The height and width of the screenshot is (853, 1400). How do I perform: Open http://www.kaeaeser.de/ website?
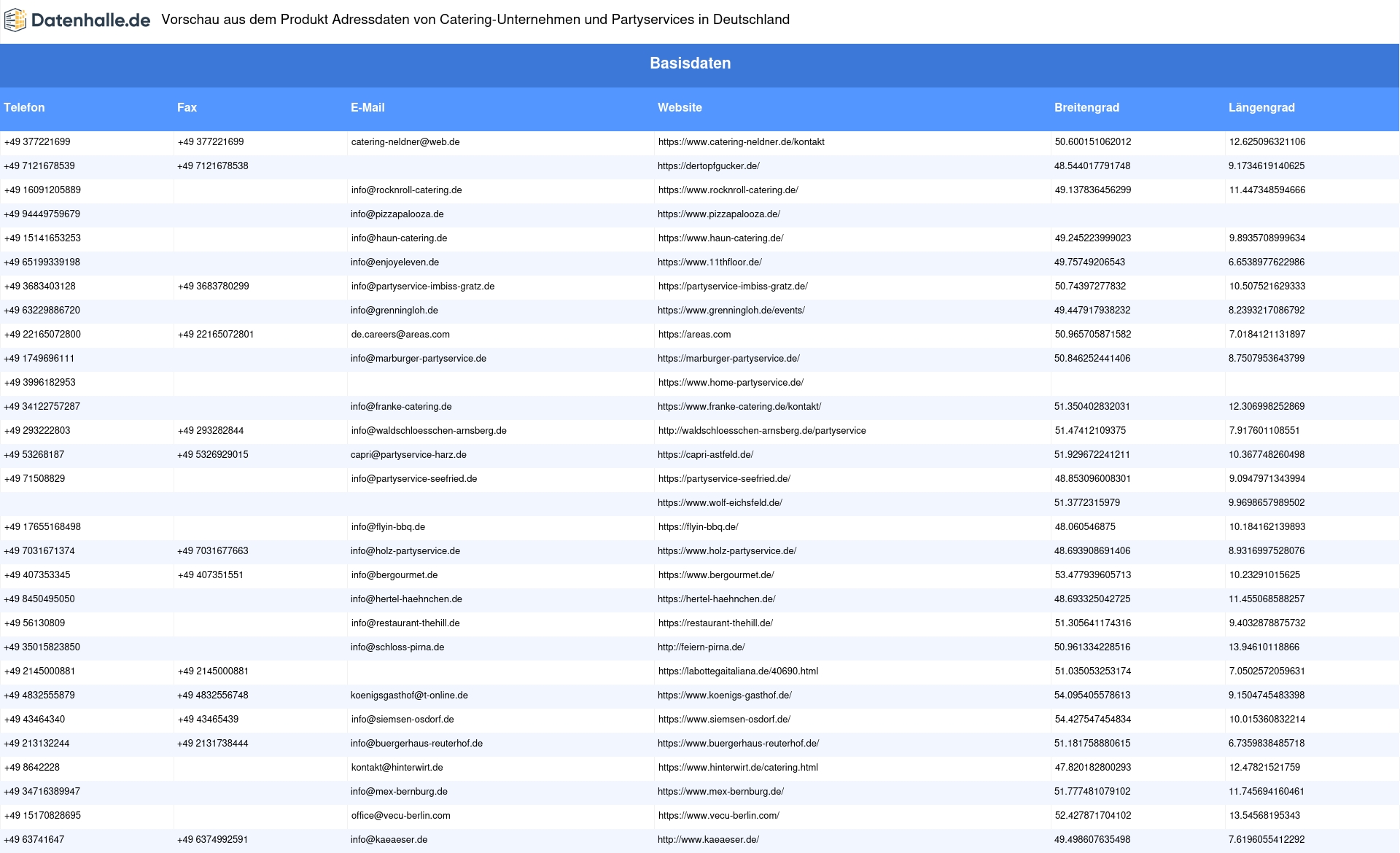pos(709,840)
